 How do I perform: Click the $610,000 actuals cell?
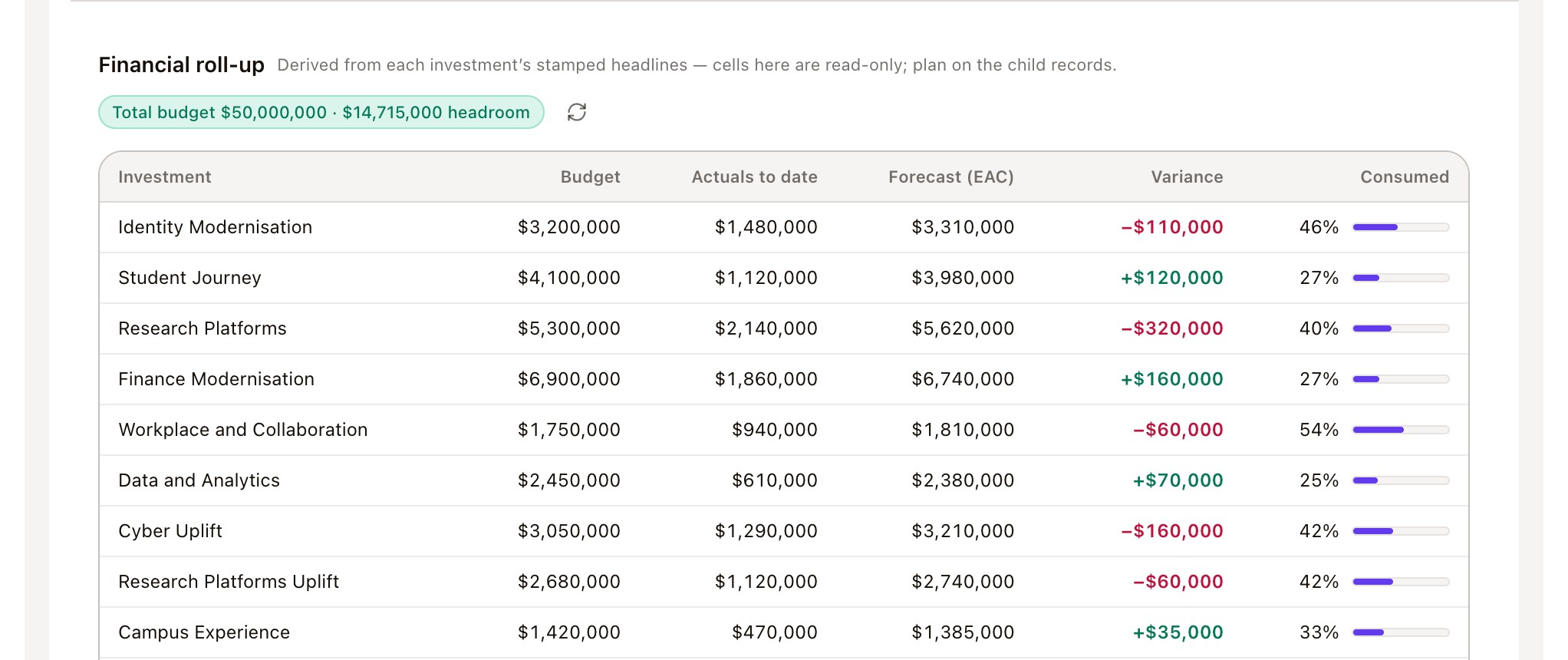(775, 480)
